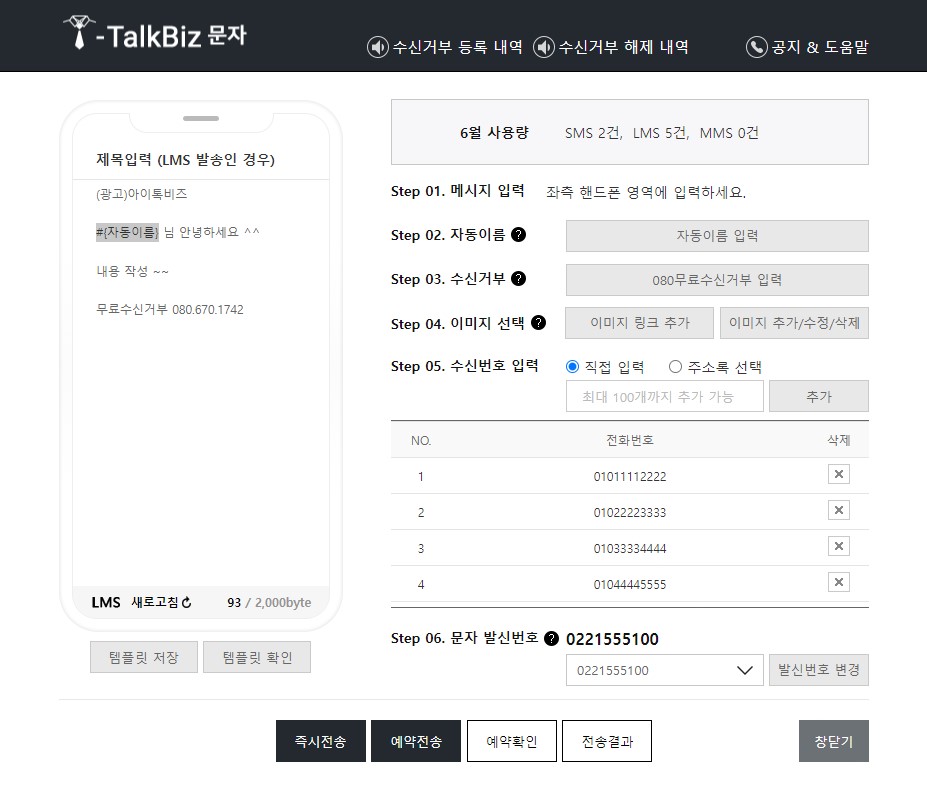The width and height of the screenshot is (927, 811).
Task: Click the 예약전송 button
Action: 416,741
